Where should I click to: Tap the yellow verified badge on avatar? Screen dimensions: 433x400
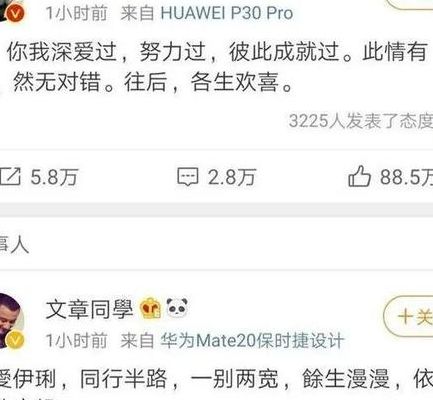[15, 340]
